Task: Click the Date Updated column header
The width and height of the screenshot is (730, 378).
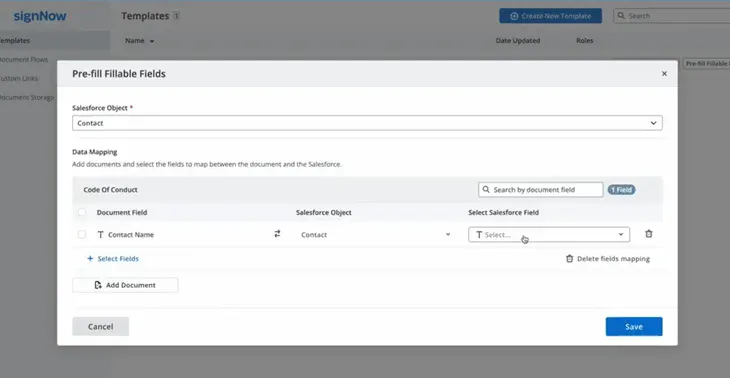Action: 518,40
